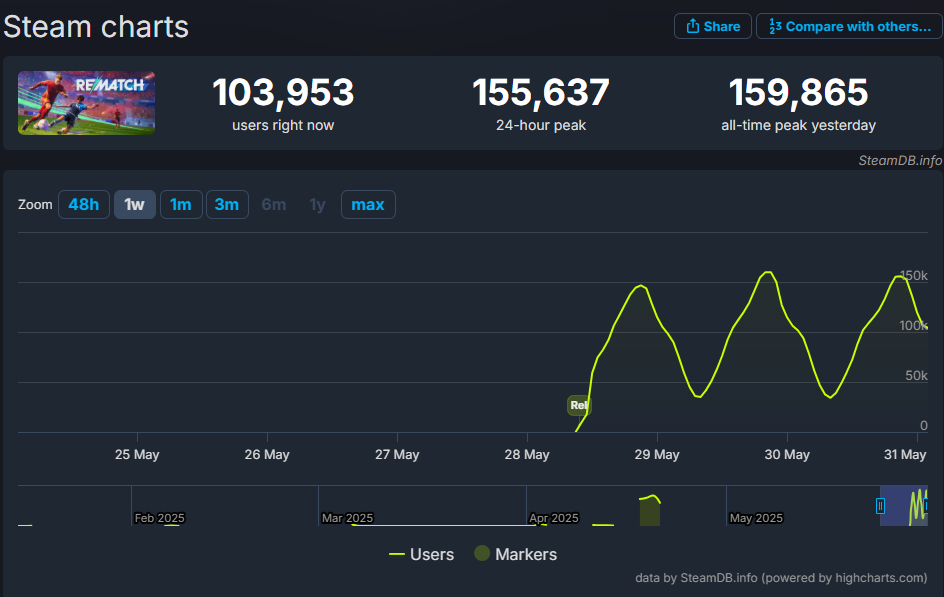Show max zoom range

368,205
